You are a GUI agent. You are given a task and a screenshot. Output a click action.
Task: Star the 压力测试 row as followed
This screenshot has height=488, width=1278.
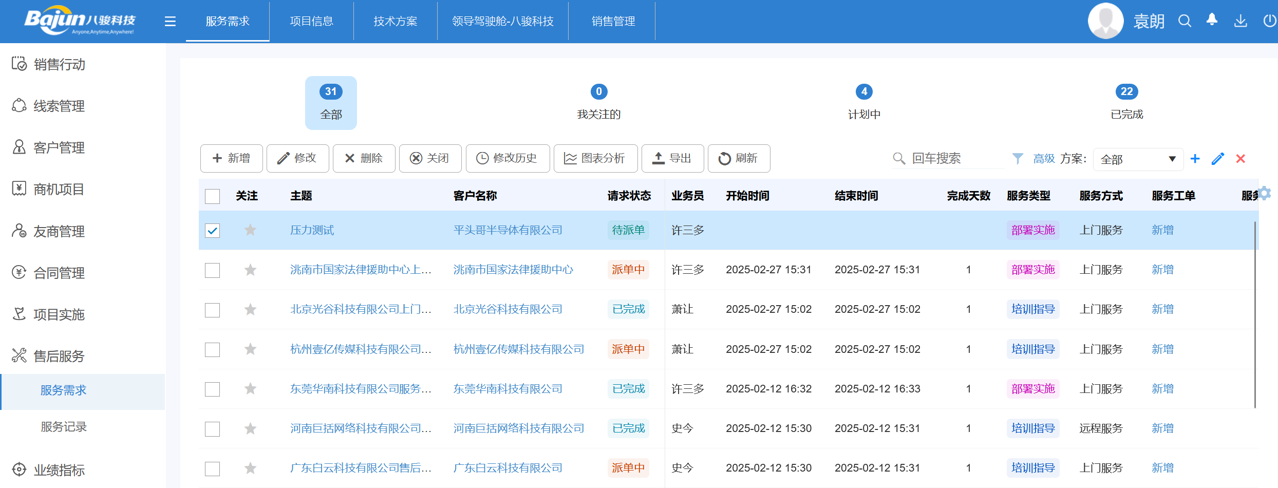pos(250,230)
